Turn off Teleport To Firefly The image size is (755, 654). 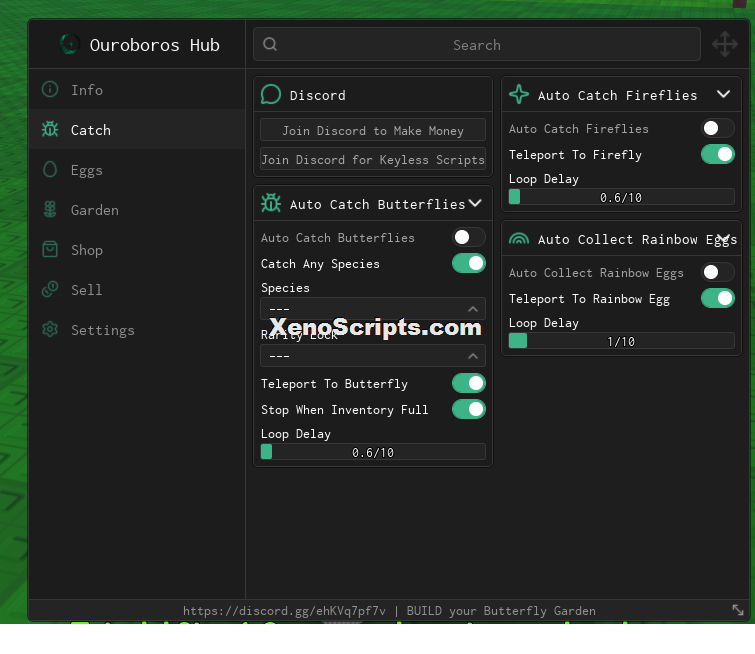pyautogui.click(x=717, y=154)
